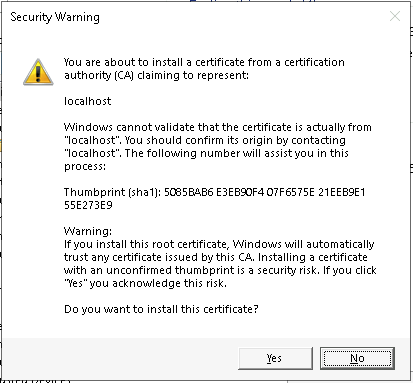Click the yellow warning triangle icon
This screenshot has width=413, height=383.
pyautogui.click(x=38, y=72)
